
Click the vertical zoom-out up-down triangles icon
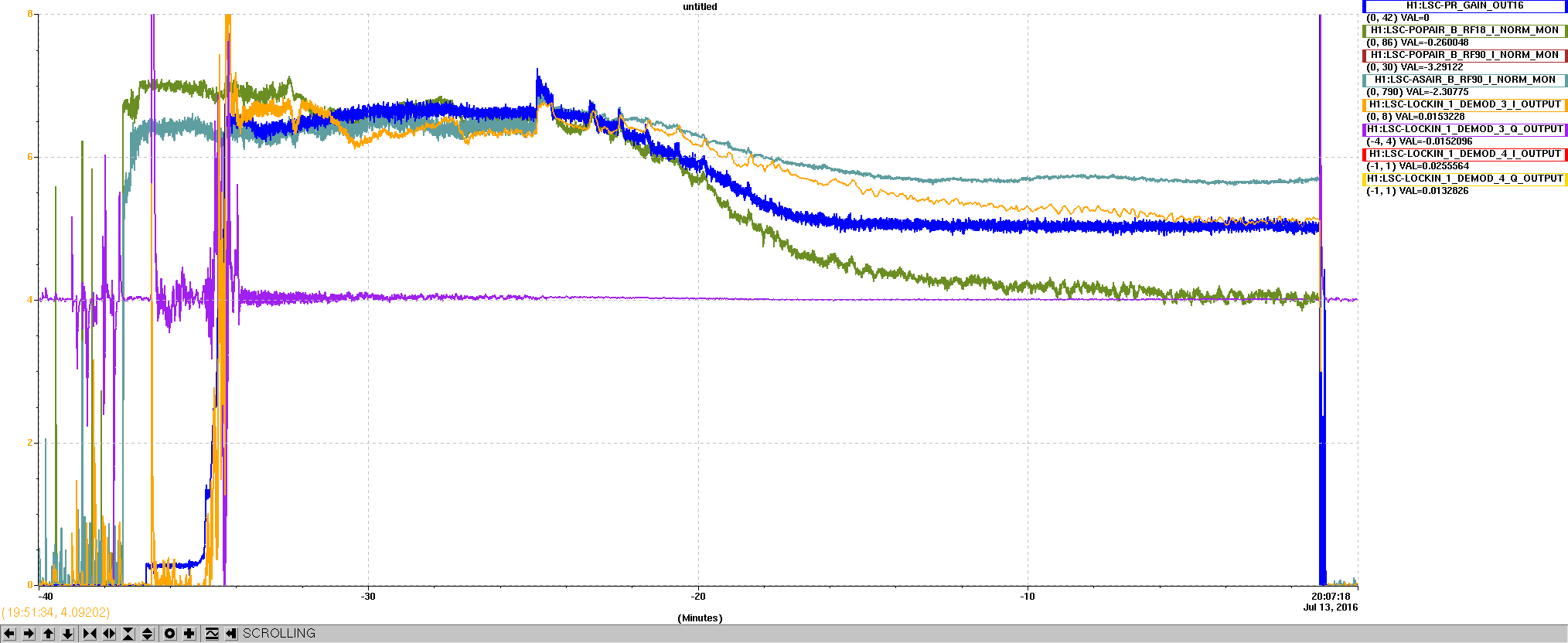tap(148, 634)
